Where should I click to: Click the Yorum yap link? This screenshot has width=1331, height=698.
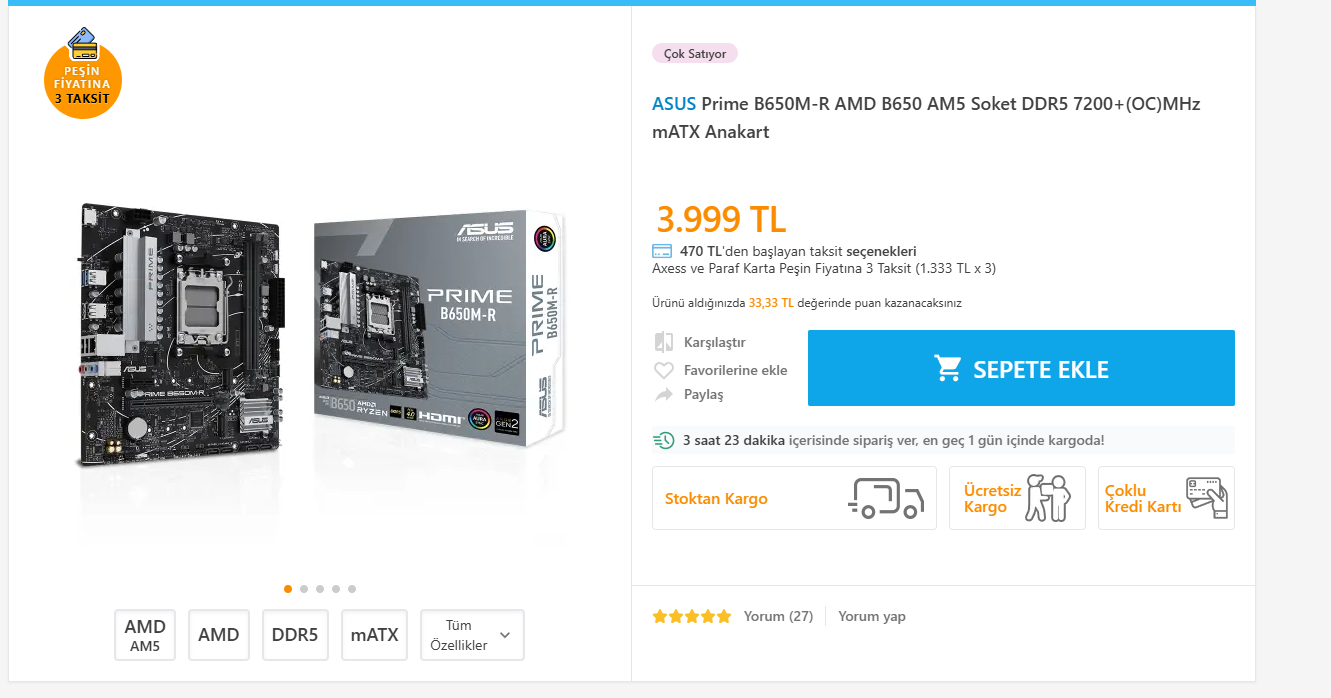click(872, 617)
